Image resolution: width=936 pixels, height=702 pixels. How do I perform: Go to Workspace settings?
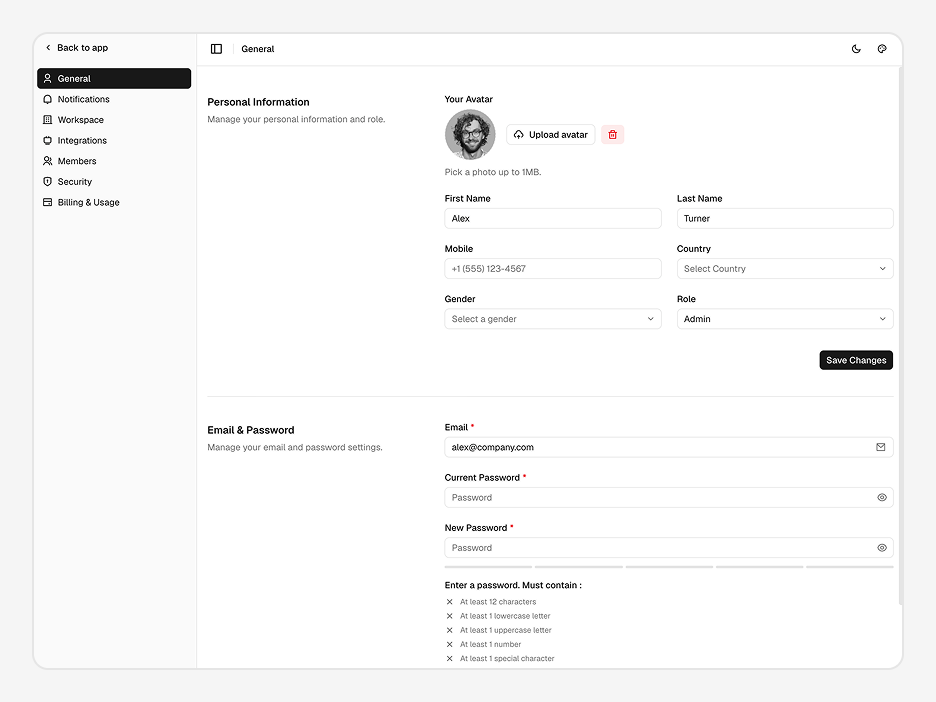click(x=114, y=119)
